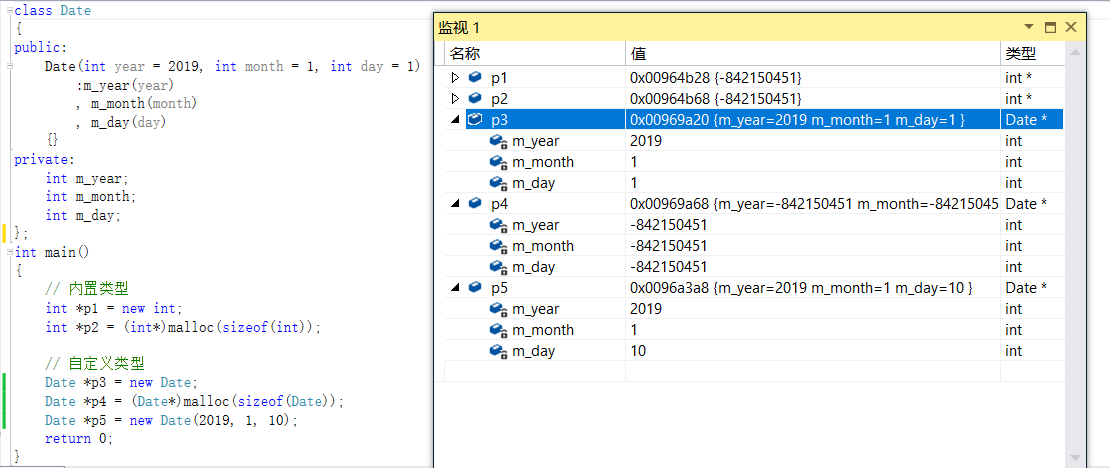Screen dimensions: 1110x468
Task: Click m_month field icon under p3
Action: point(498,162)
